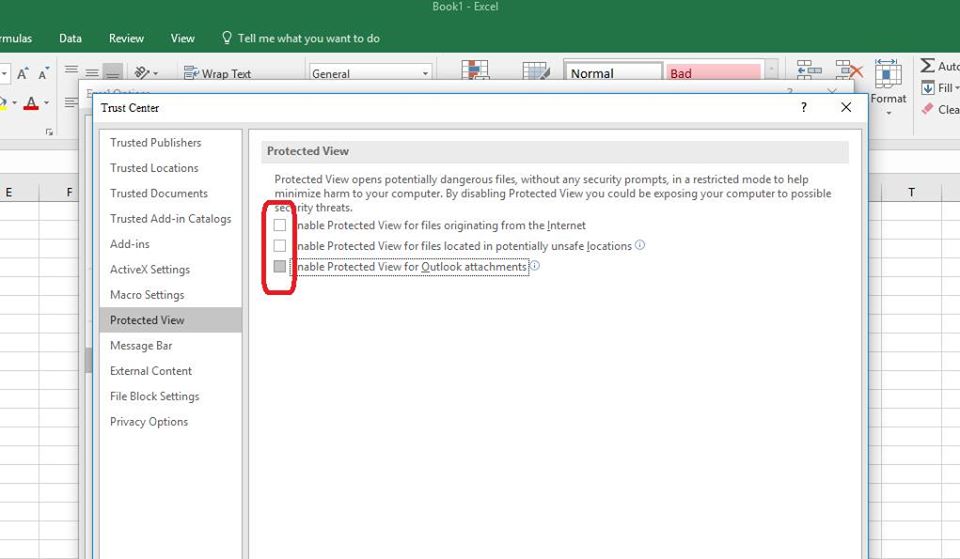Click the Format as Table icon
This screenshot has height=559, width=960.
pyautogui.click(x=536, y=71)
